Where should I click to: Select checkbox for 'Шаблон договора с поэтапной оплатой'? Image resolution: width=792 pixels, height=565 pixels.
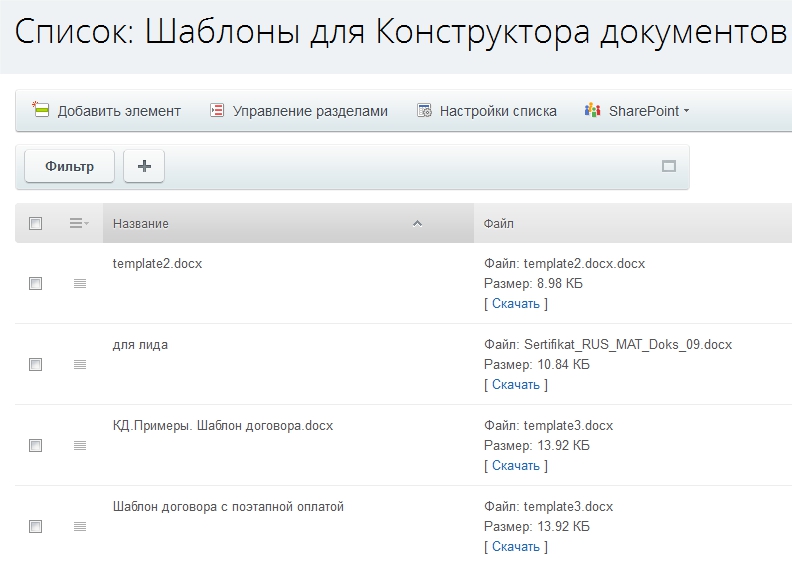36,526
